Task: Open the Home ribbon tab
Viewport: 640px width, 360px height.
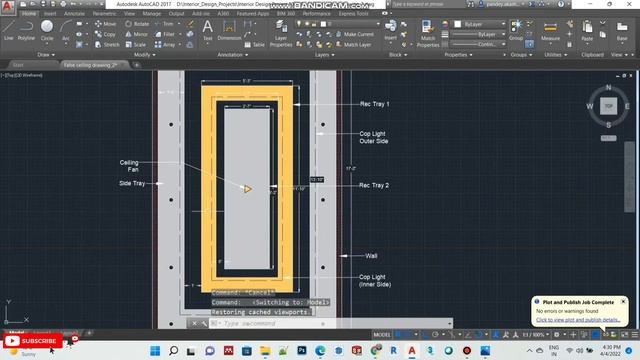Action: pyautogui.click(x=29, y=13)
